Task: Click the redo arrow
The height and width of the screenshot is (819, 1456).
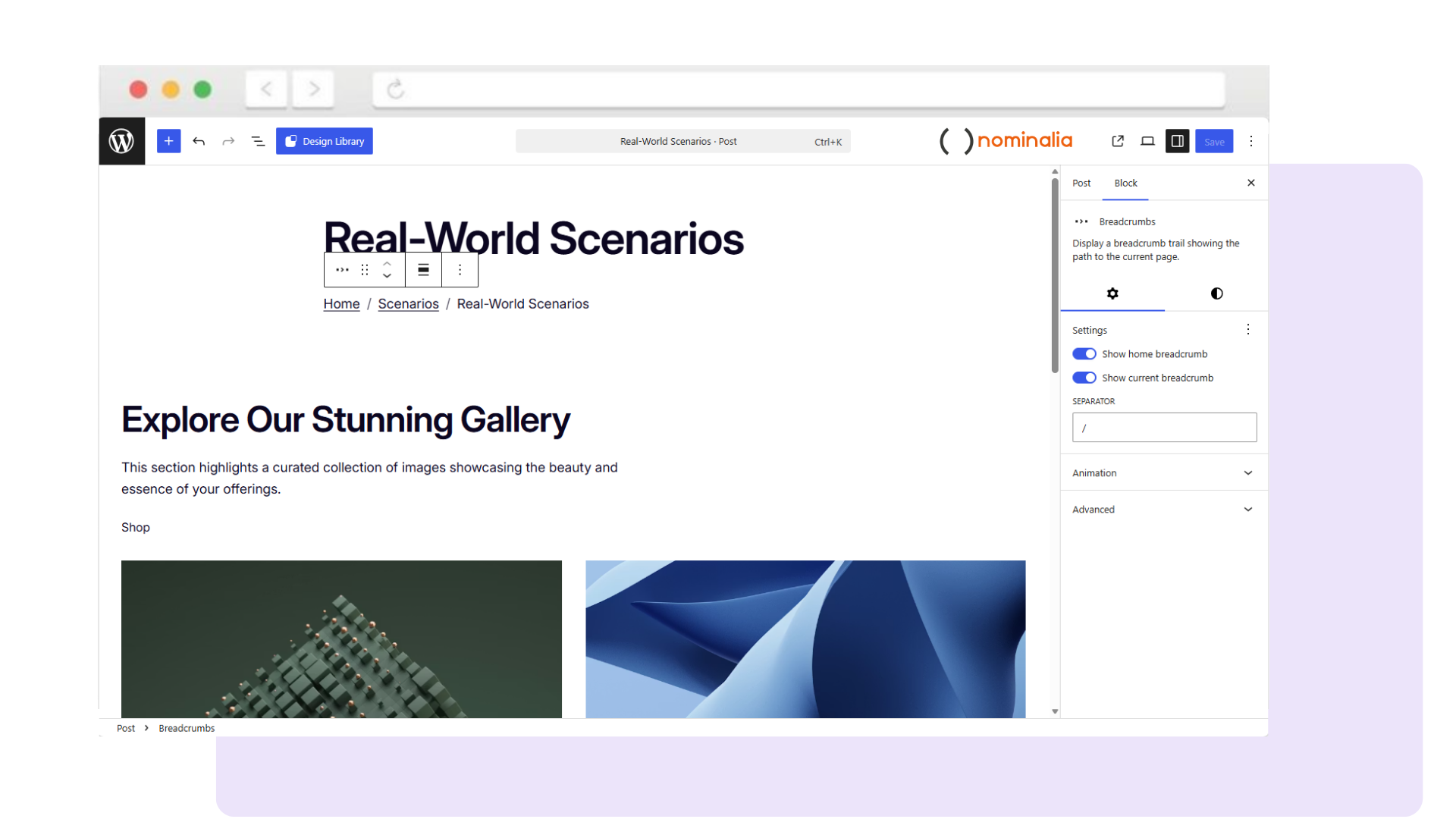Action: pos(228,141)
